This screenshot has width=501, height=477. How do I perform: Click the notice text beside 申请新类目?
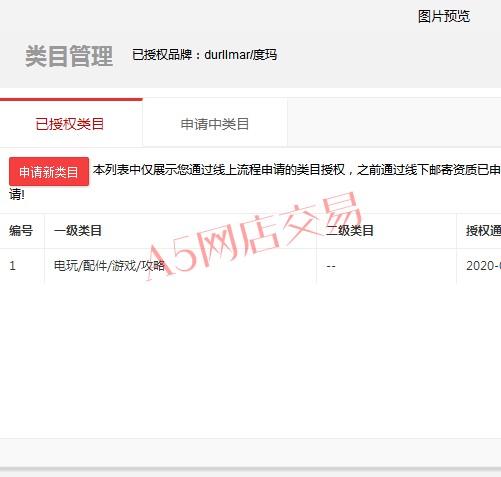coord(297,170)
